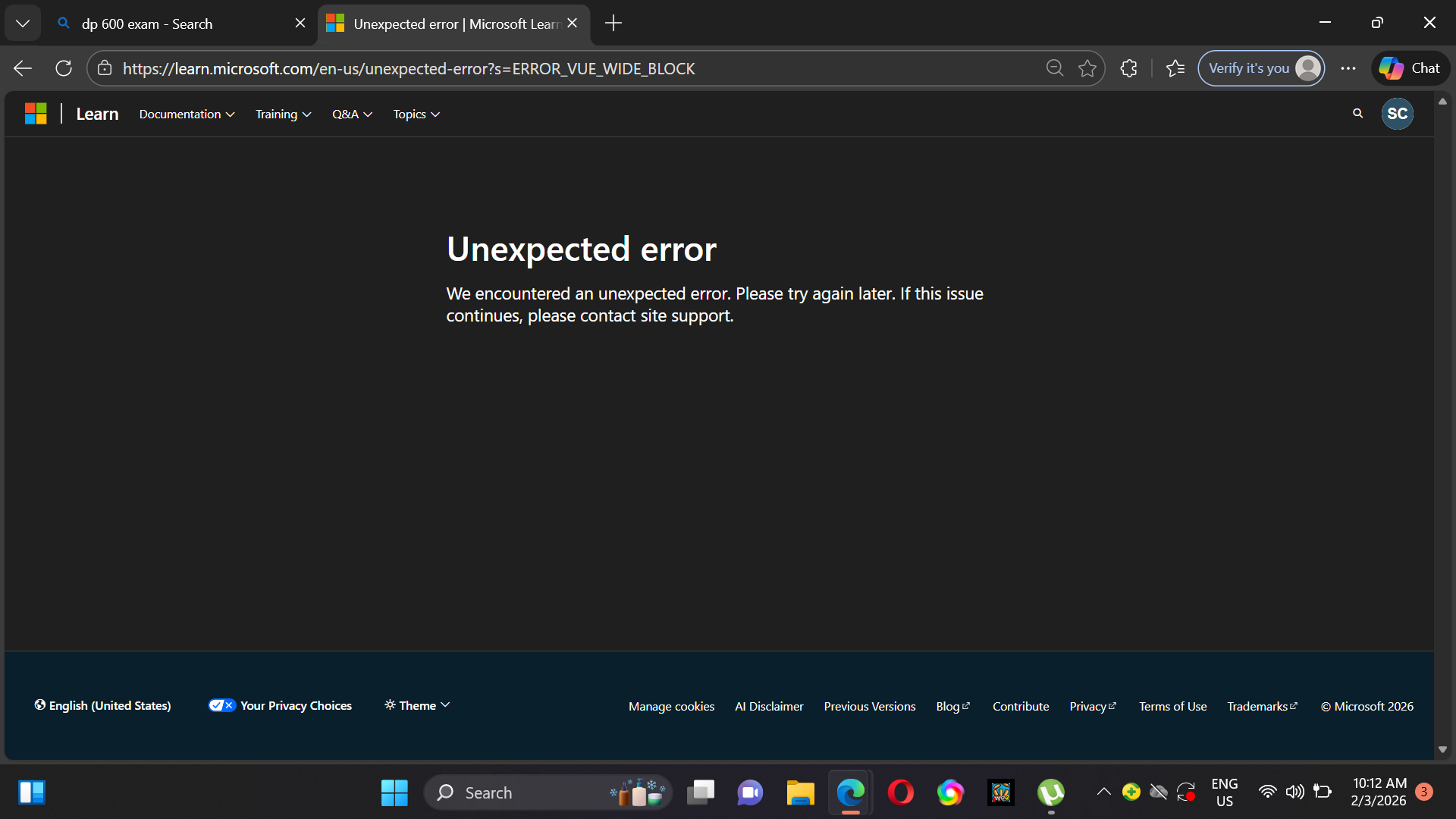The width and height of the screenshot is (1456, 819).
Task: Open File Explorer from the taskbar
Action: click(x=800, y=792)
